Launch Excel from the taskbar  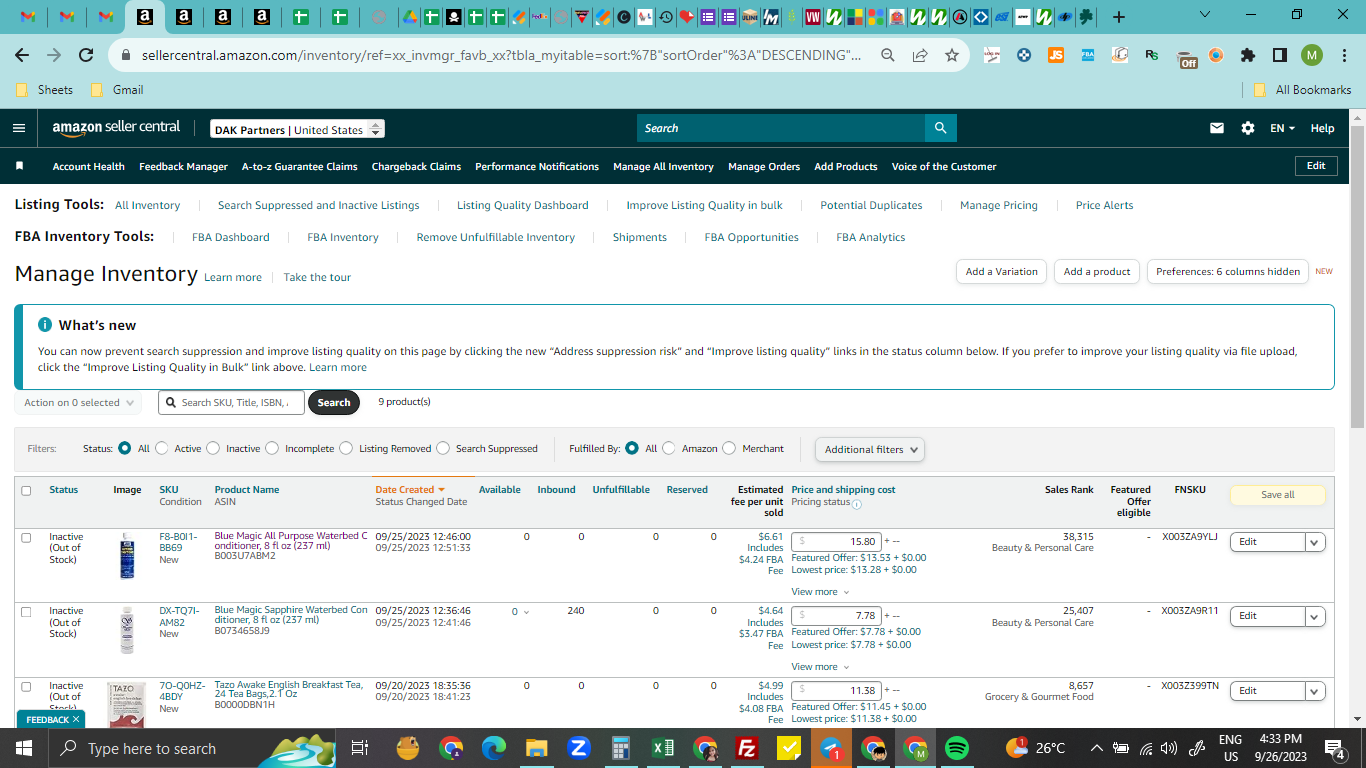[662, 748]
